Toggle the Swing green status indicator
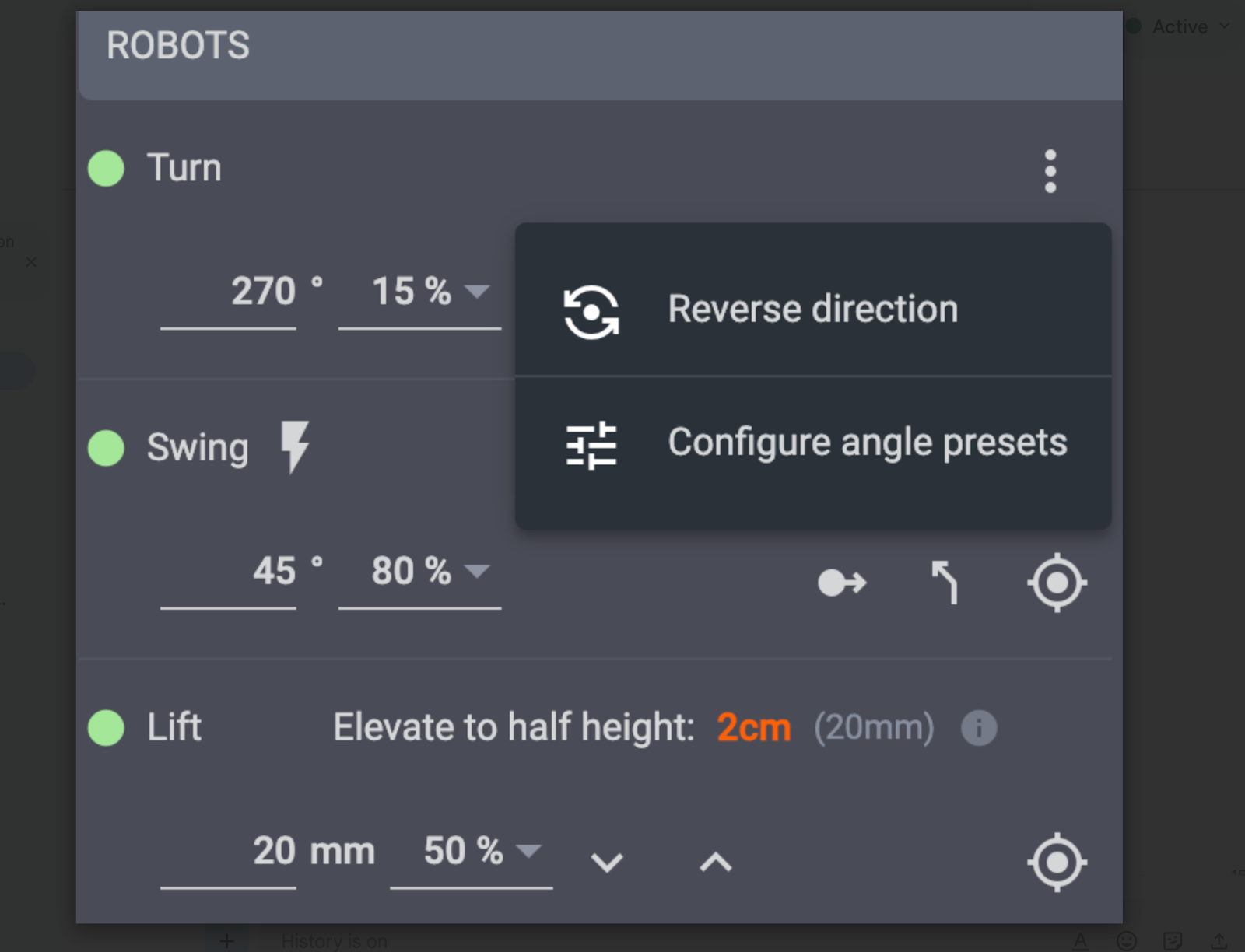 107,448
